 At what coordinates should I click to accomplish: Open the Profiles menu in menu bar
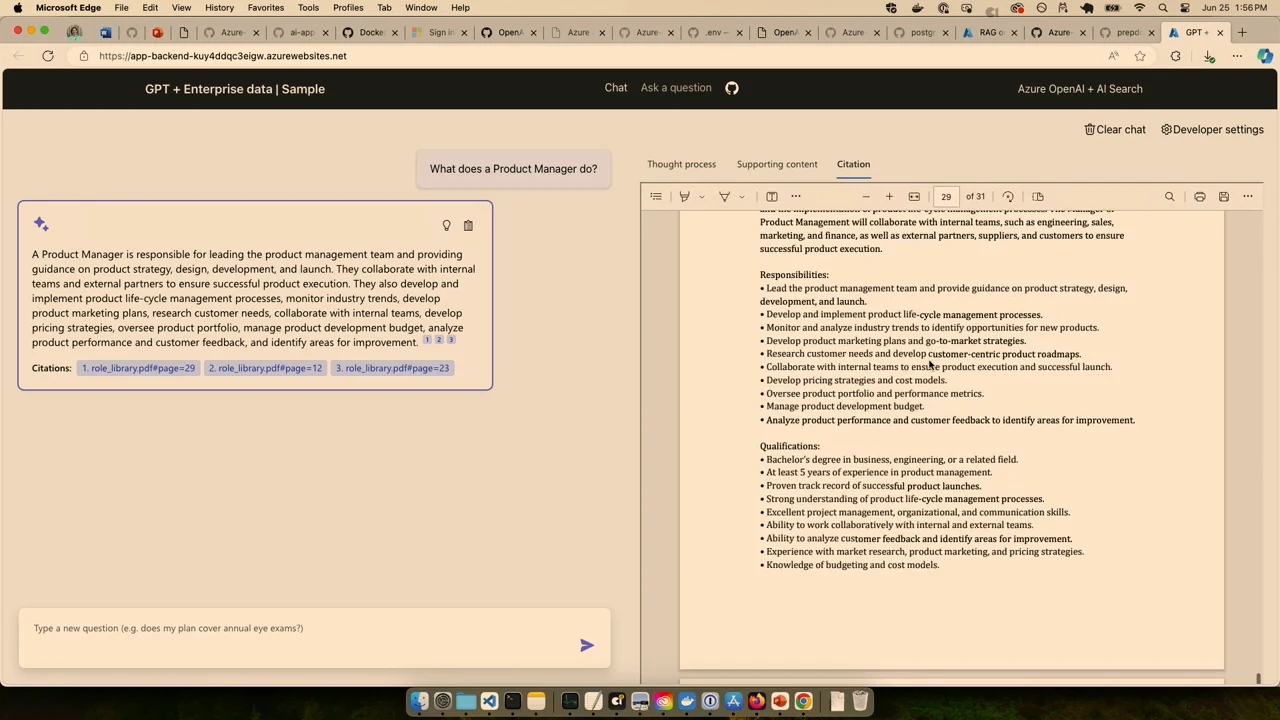pyautogui.click(x=348, y=8)
